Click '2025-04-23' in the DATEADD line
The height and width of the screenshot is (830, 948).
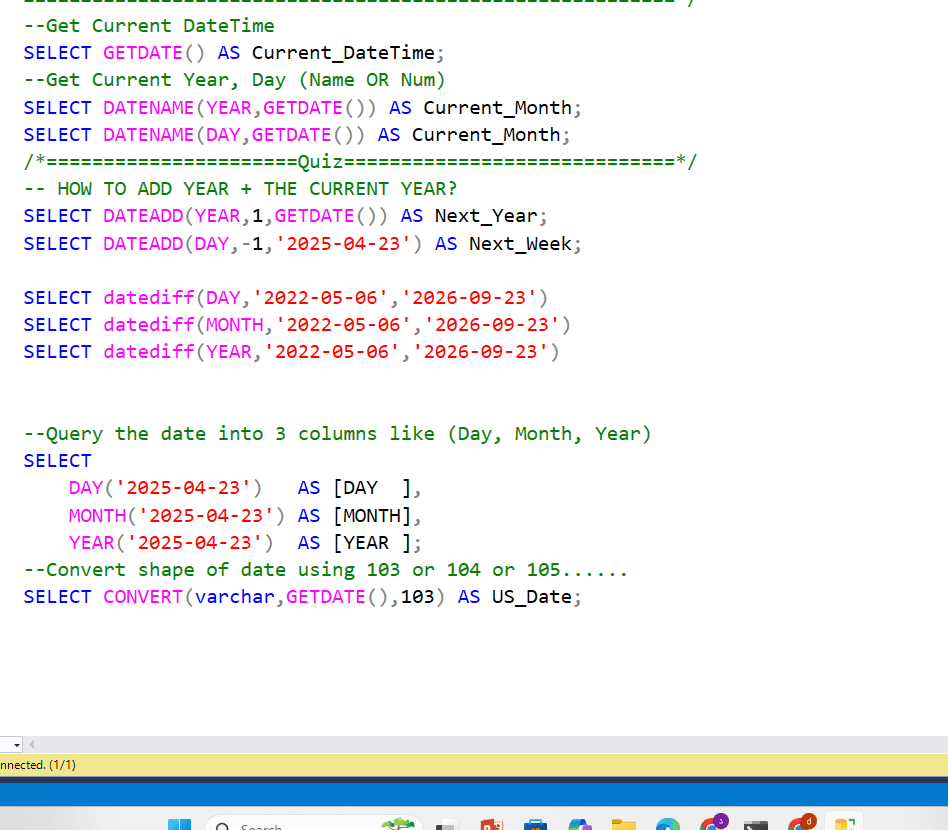tap(343, 244)
